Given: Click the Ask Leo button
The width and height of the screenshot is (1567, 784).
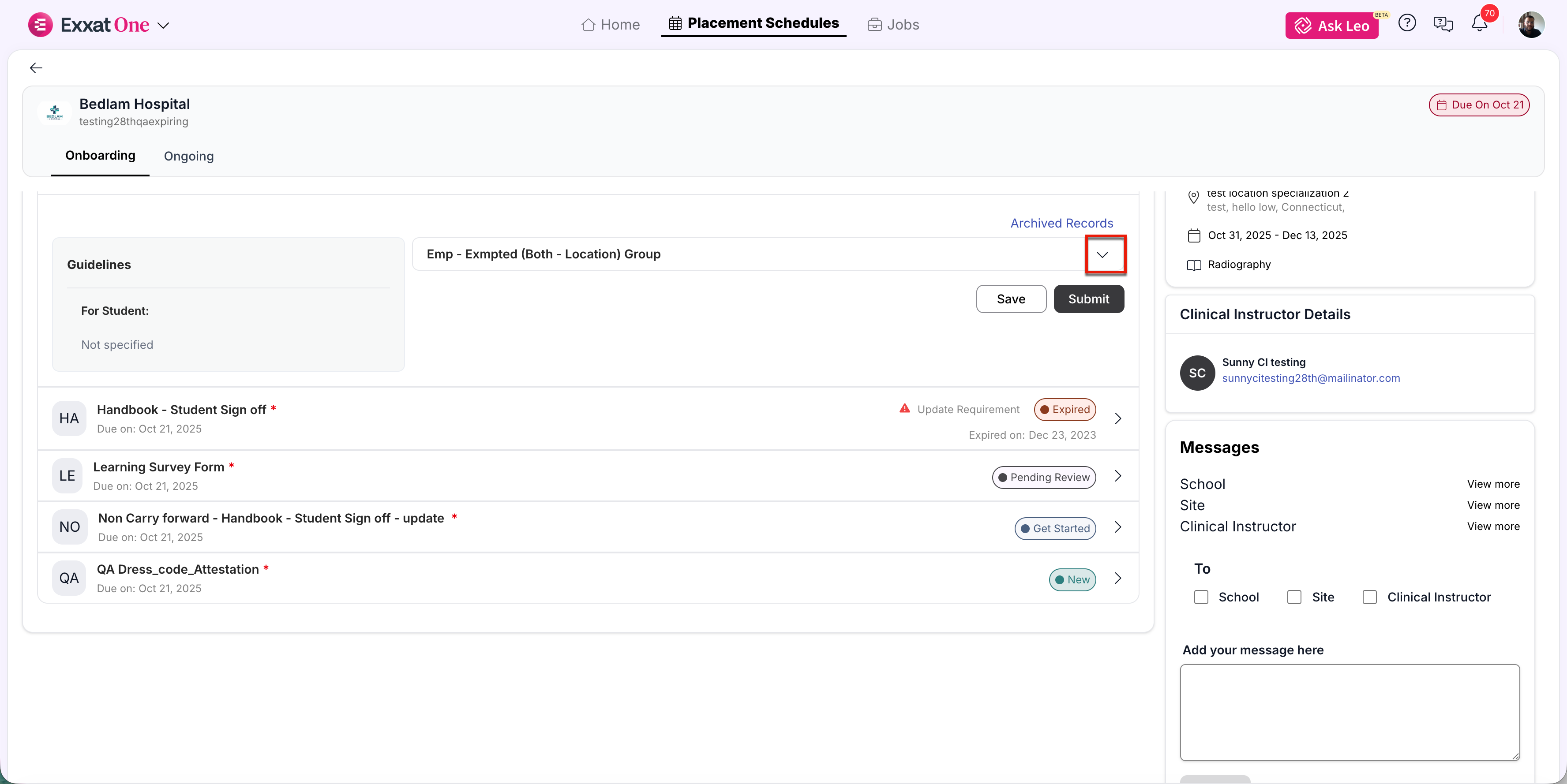Looking at the screenshot, I should (x=1331, y=26).
